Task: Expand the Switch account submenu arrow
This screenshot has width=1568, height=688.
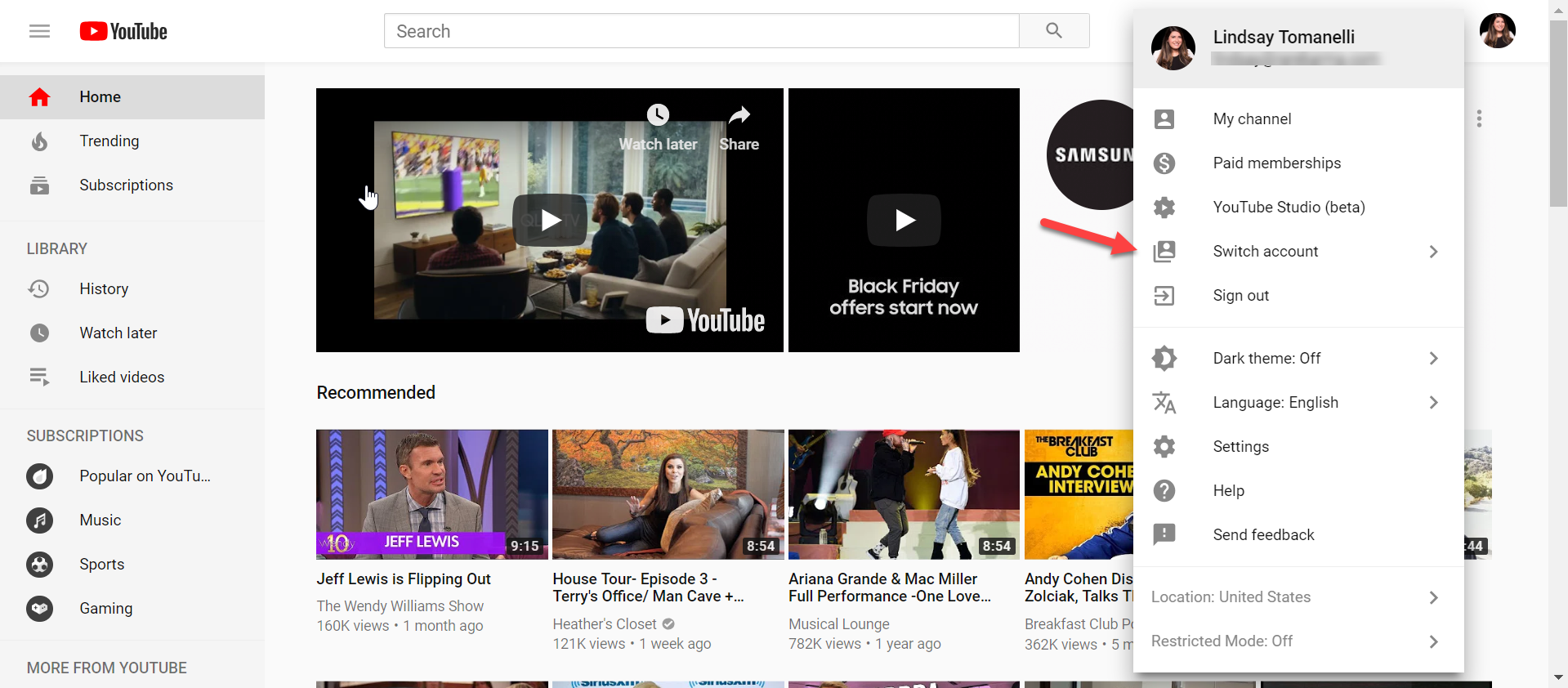Action: [x=1433, y=252]
